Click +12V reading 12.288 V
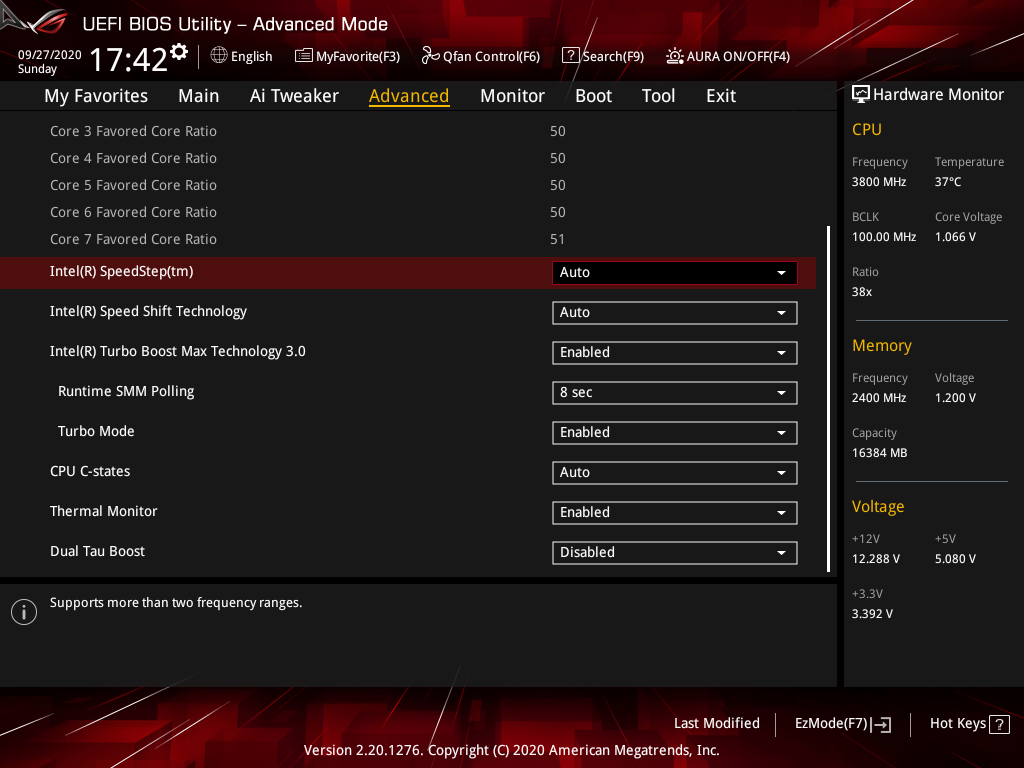This screenshot has height=768, width=1024. click(x=876, y=559)
